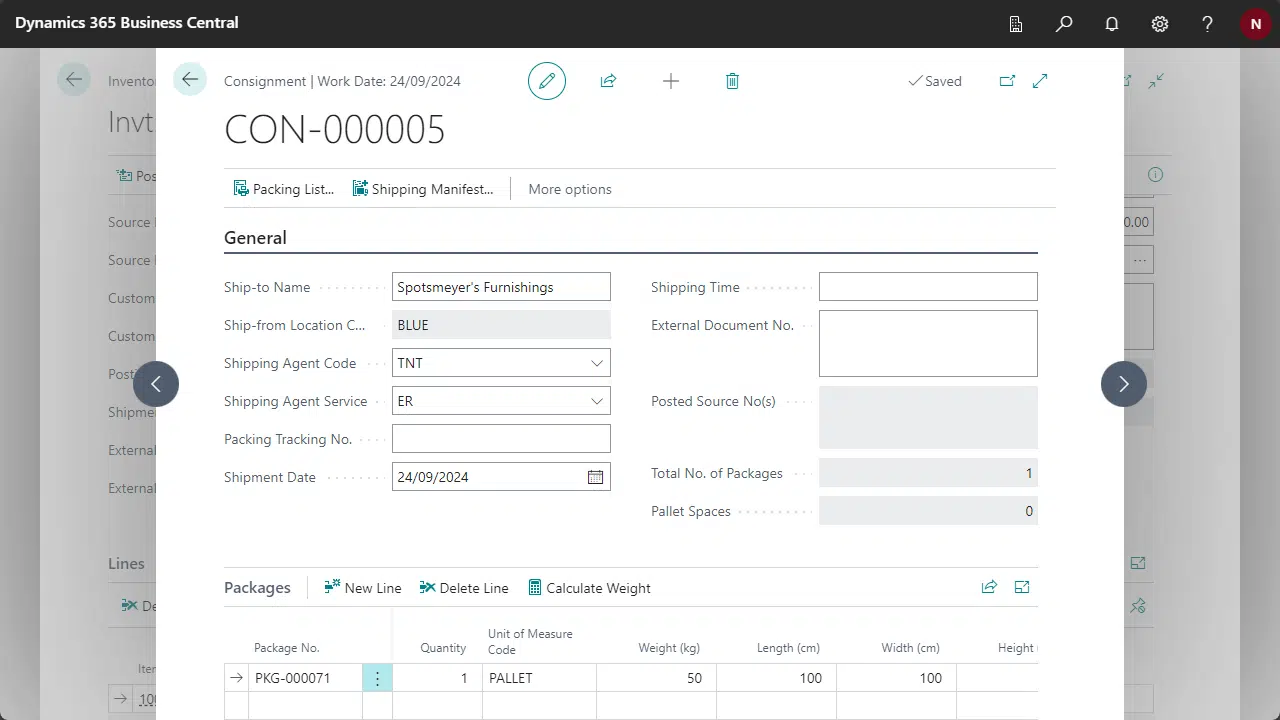Click the back arrow on Consignment card

(190, 80)
